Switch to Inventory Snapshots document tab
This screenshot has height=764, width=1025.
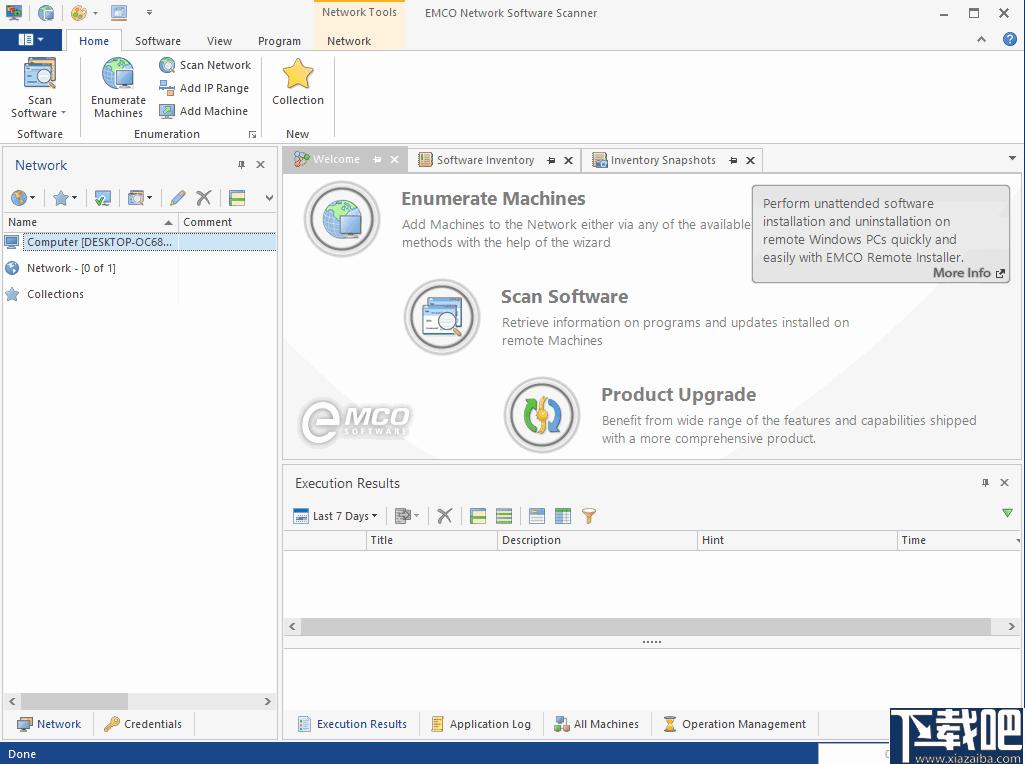pyautogui.click(x=663, y=160)
